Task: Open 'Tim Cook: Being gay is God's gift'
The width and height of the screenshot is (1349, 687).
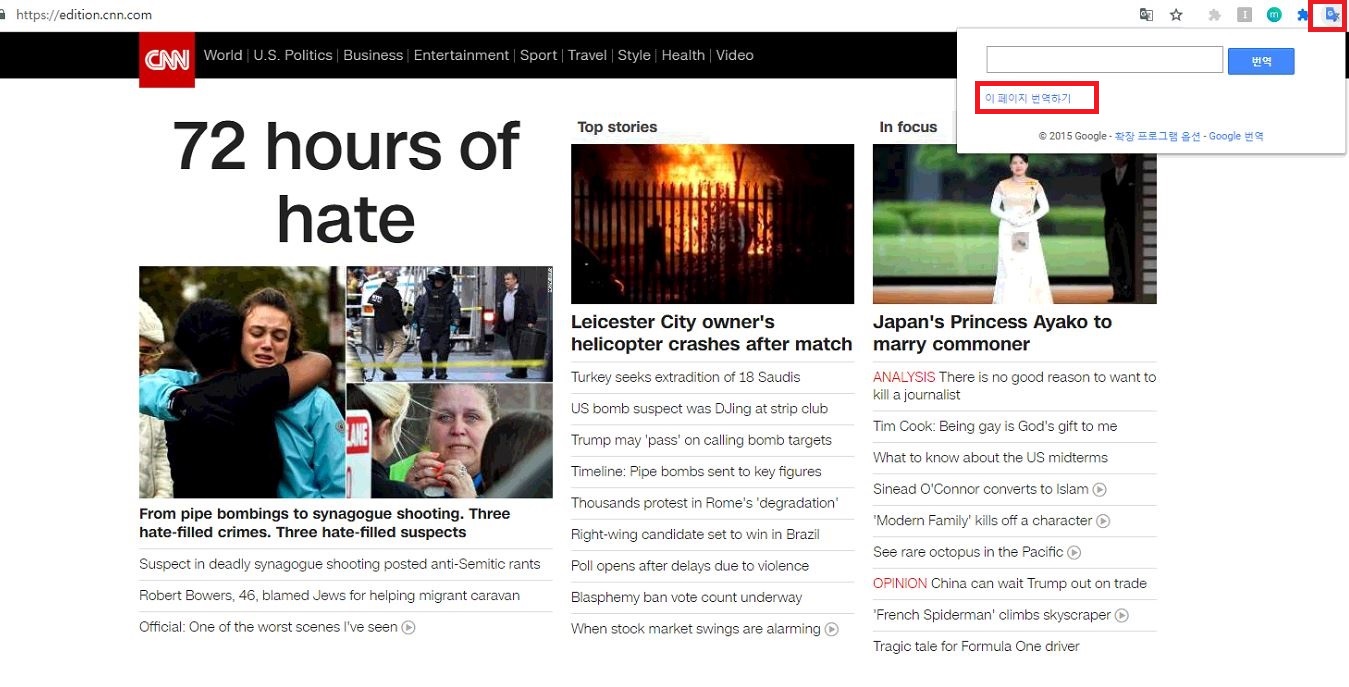Action: click(995, 426)
